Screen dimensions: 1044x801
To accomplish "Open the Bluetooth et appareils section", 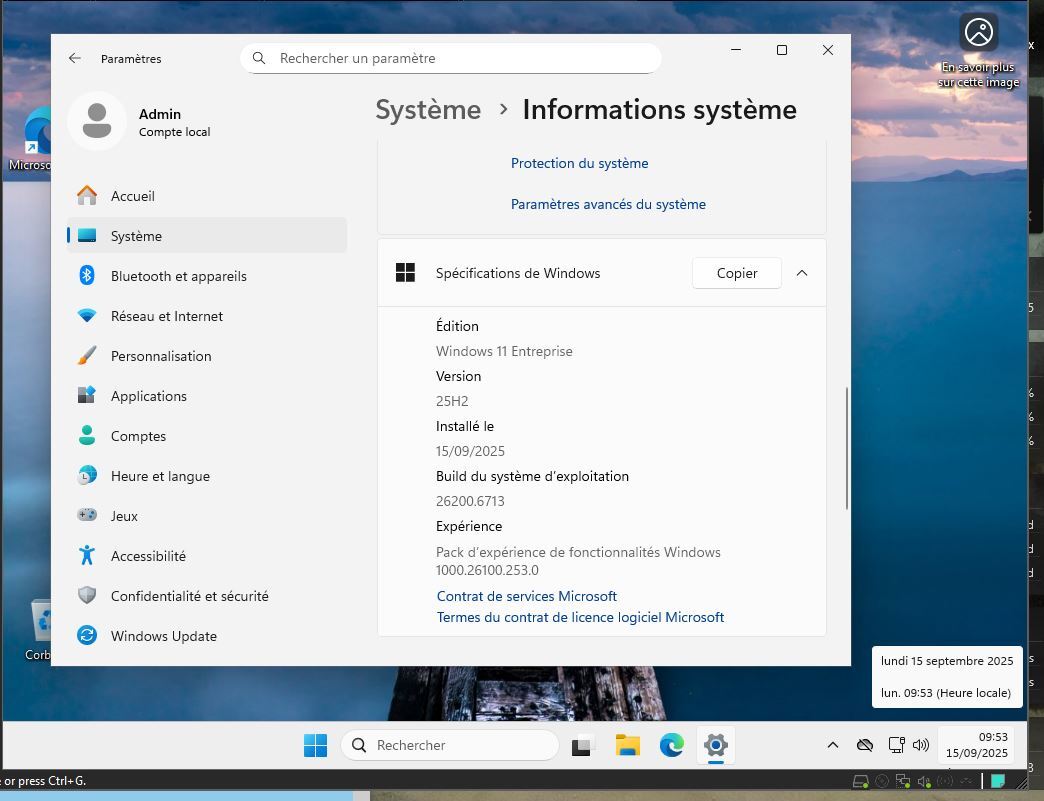I will [178, 276].
